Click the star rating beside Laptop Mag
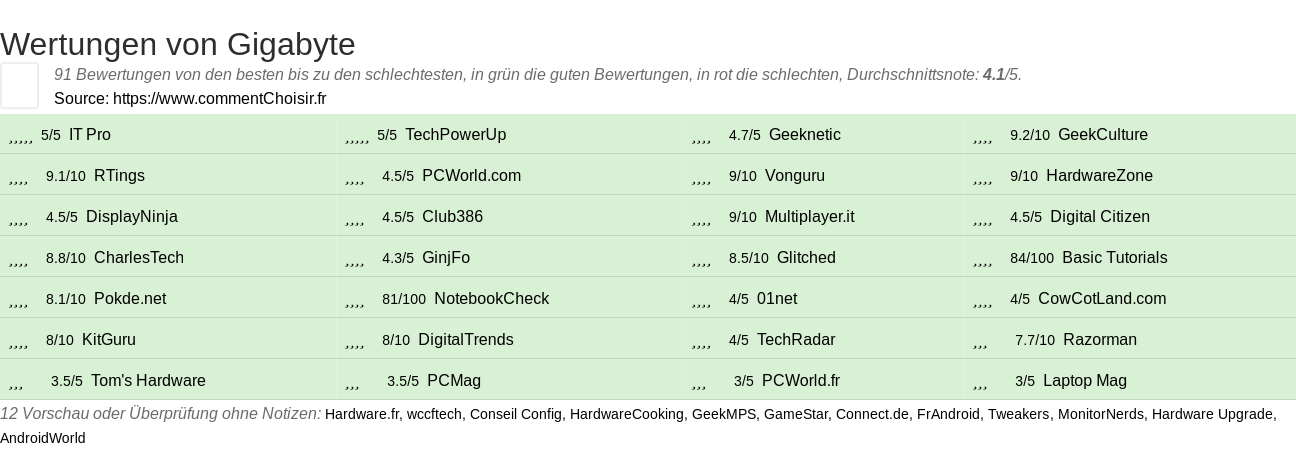This screenshot has height=449, width=1296. click(980, 381)
